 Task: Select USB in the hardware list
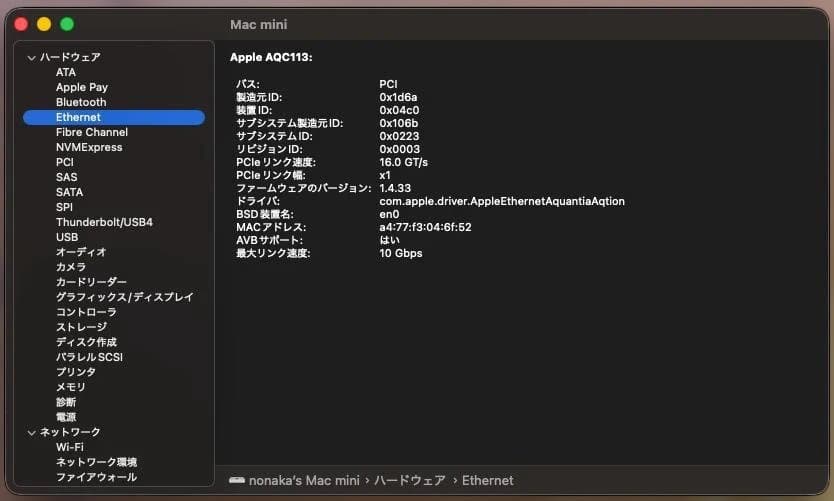(x=67, y=237)
